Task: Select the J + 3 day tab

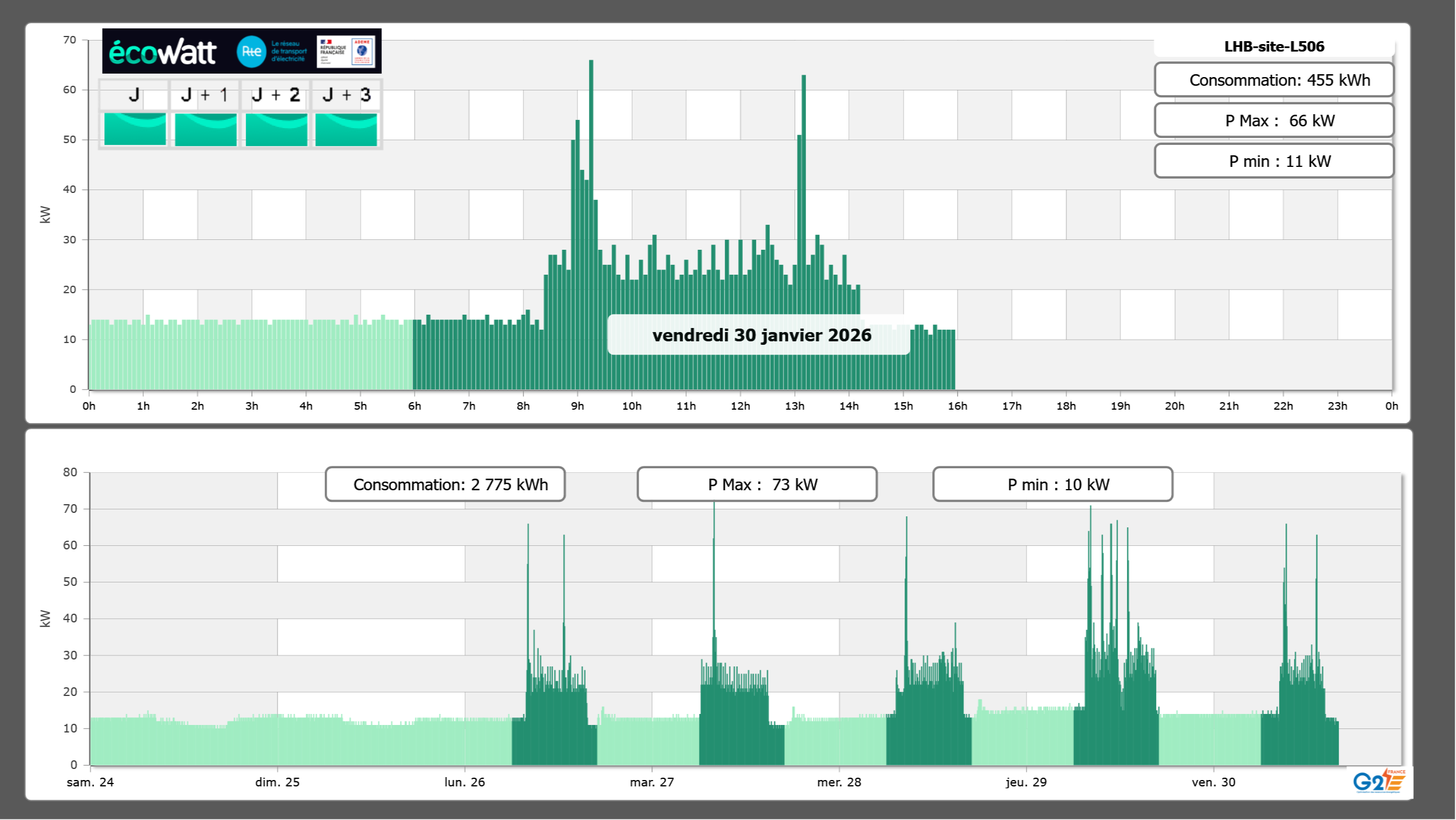Action: 346,95
